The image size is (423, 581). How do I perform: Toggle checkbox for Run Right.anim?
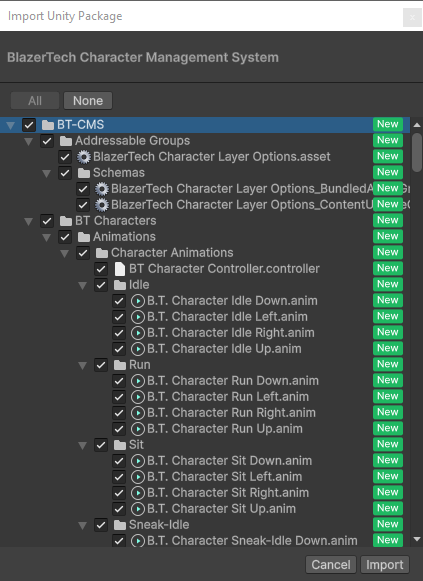[x=119, y=413]
